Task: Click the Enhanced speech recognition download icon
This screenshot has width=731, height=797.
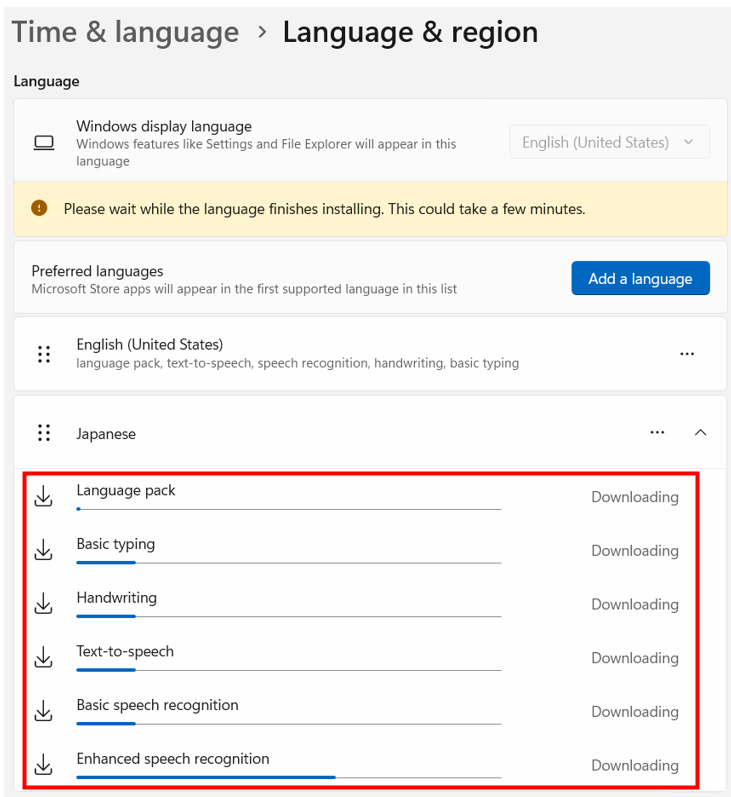Action: click(x=44, y=764)
